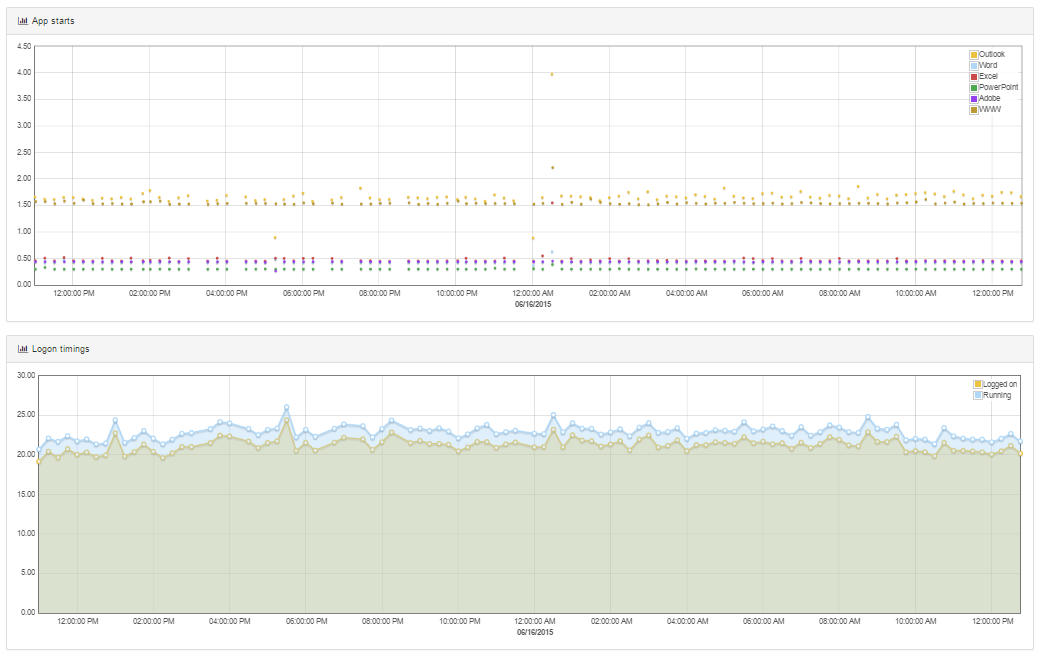Image resolution: width=1043 pixels, height=658 pixels.
Task: Select the Excel legend label
Action: [x=988, y=77]
